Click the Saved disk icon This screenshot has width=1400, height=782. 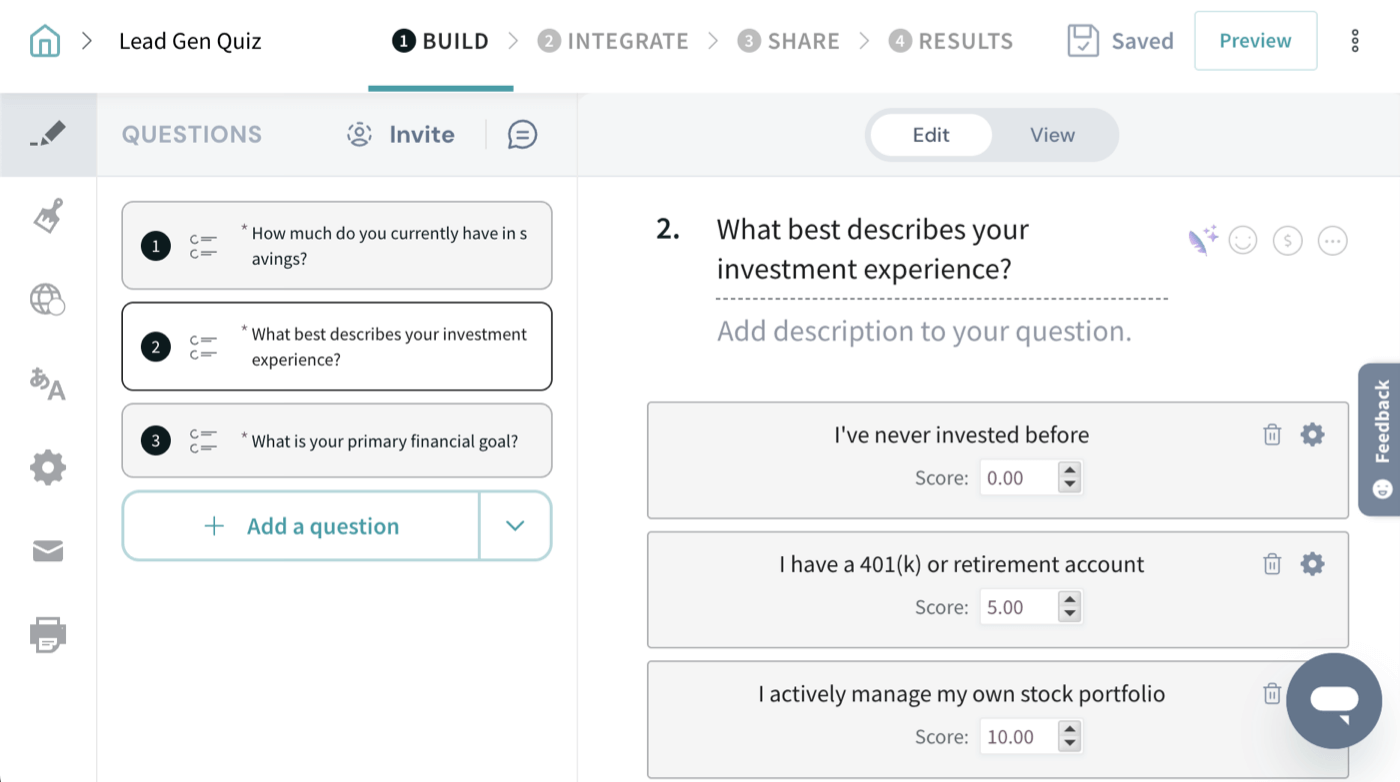coord(1083,41)
